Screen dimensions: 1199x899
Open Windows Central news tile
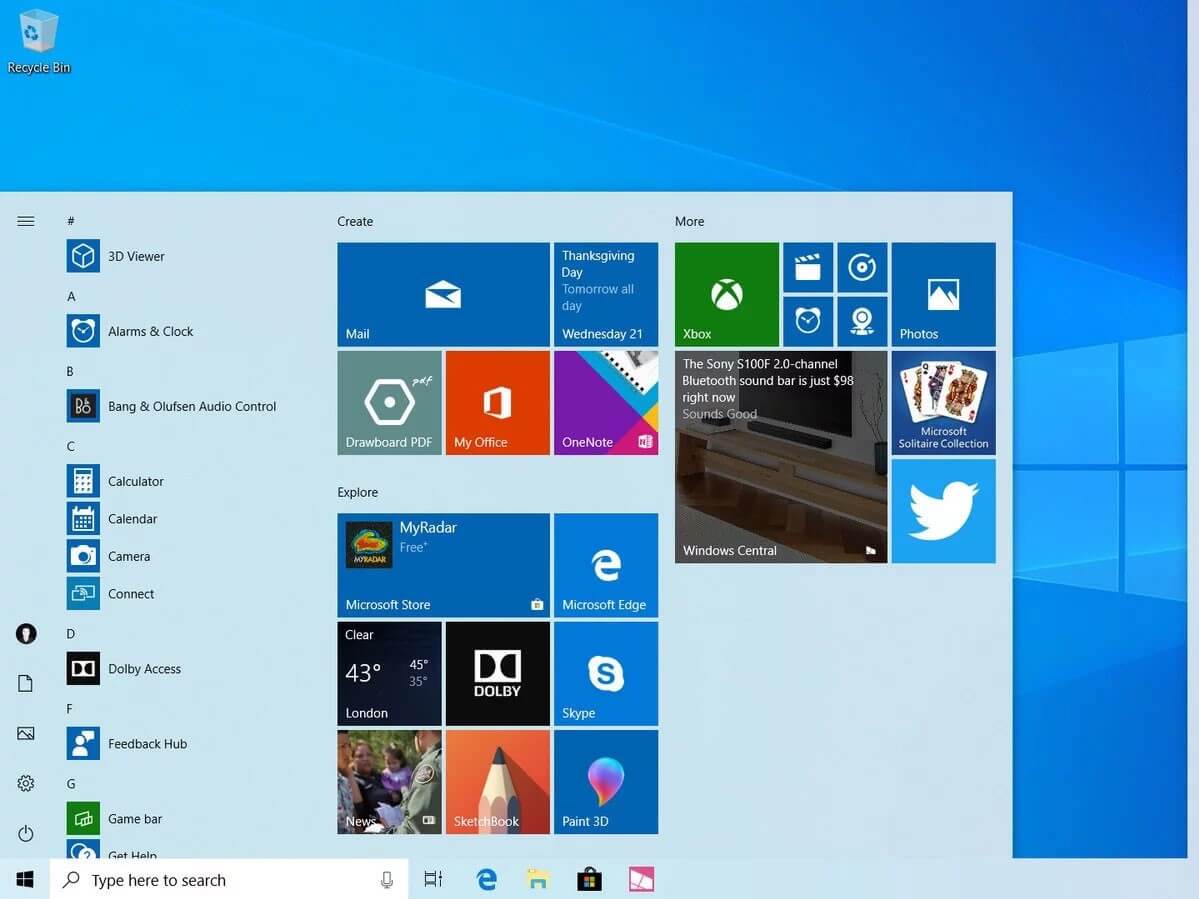(x=781, y=457)
